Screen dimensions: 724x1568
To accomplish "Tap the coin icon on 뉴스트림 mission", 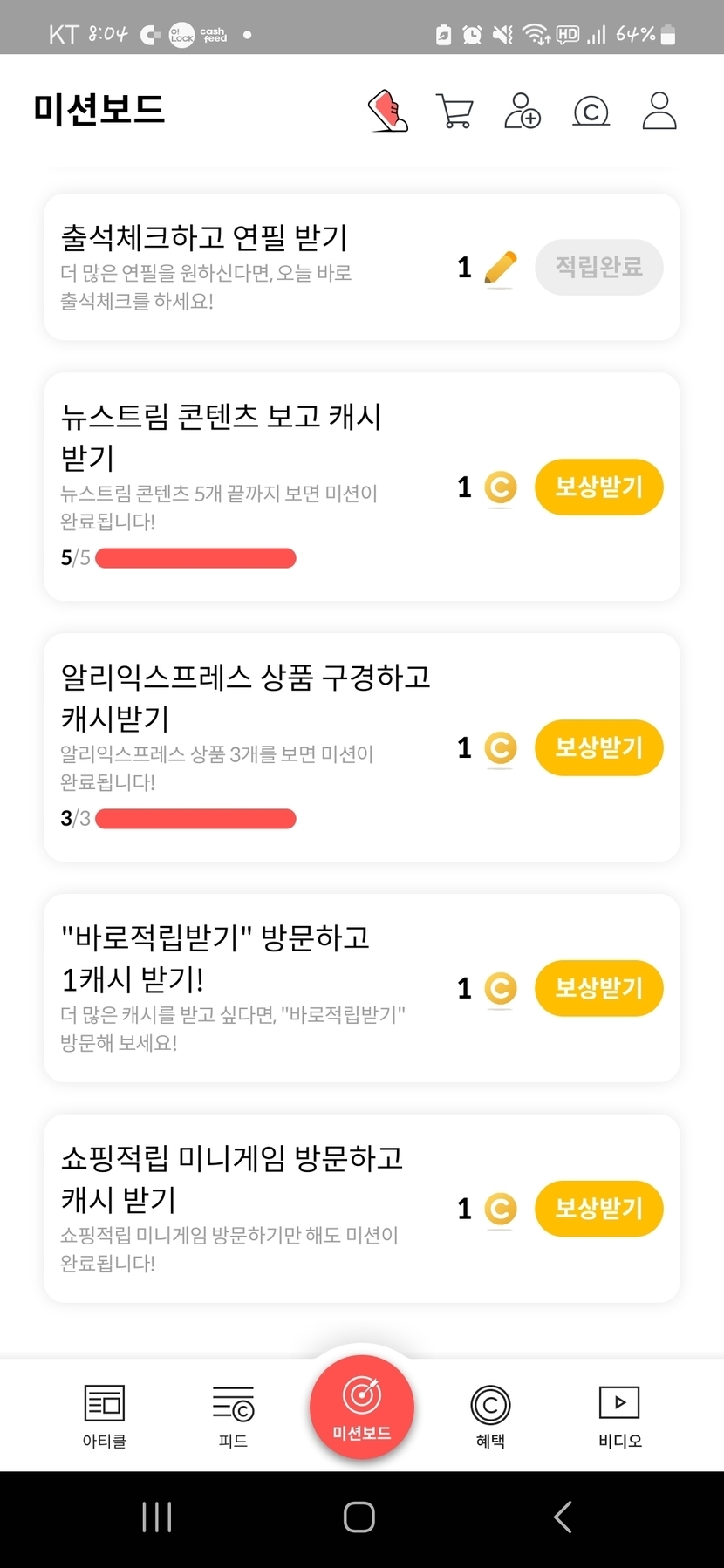I will [x=500, y=487].
